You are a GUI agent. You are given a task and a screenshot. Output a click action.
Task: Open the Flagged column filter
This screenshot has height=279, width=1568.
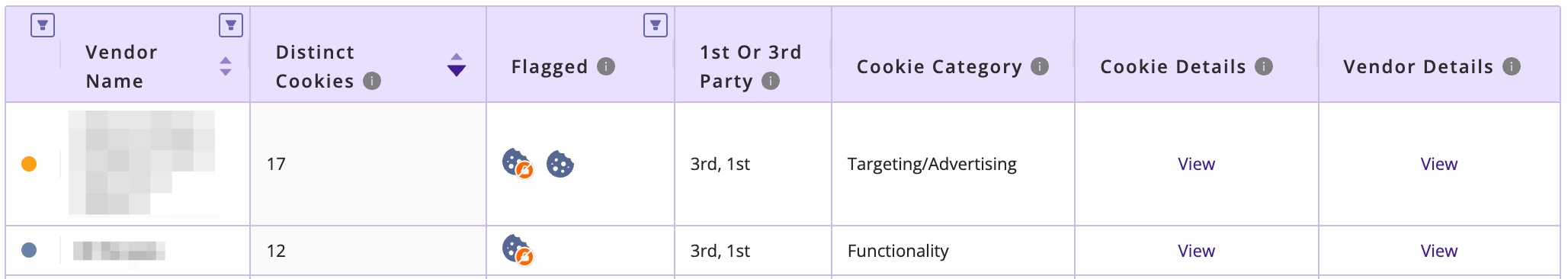656,25
